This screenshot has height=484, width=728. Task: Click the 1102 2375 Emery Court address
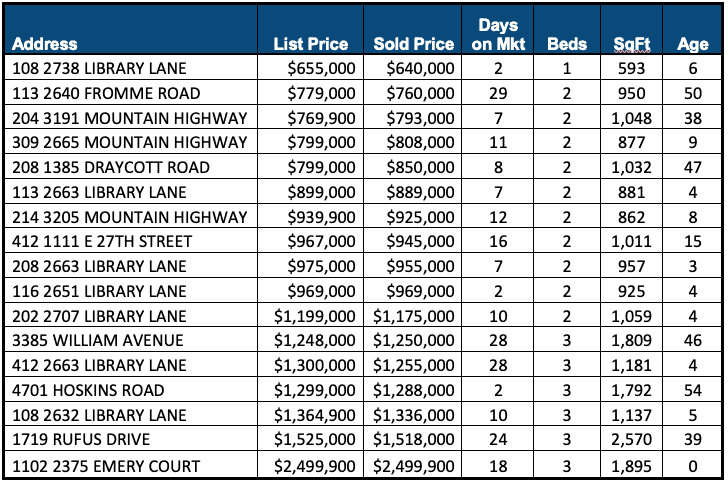(107, 465)
